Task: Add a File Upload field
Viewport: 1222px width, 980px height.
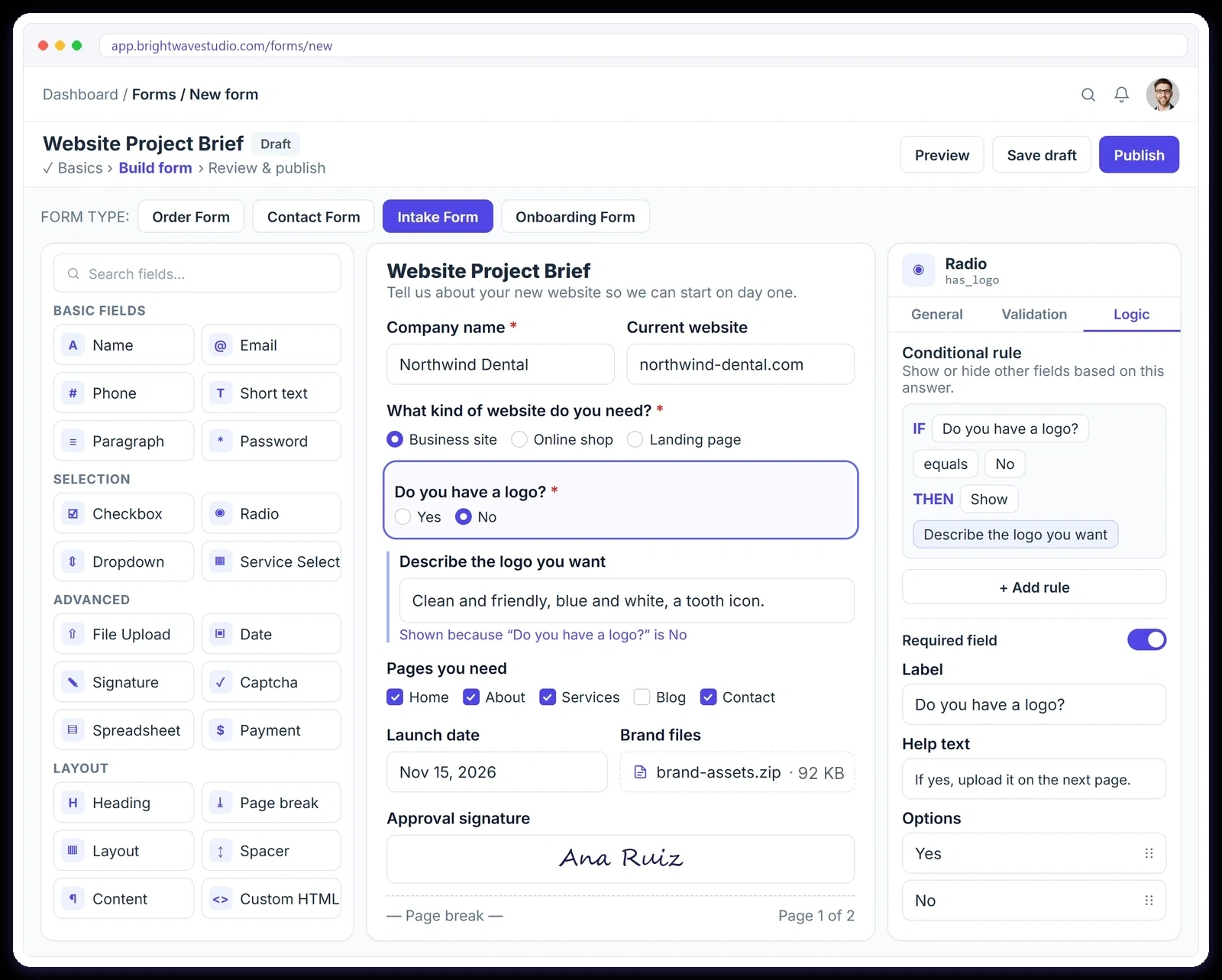Action: [124, 634]
